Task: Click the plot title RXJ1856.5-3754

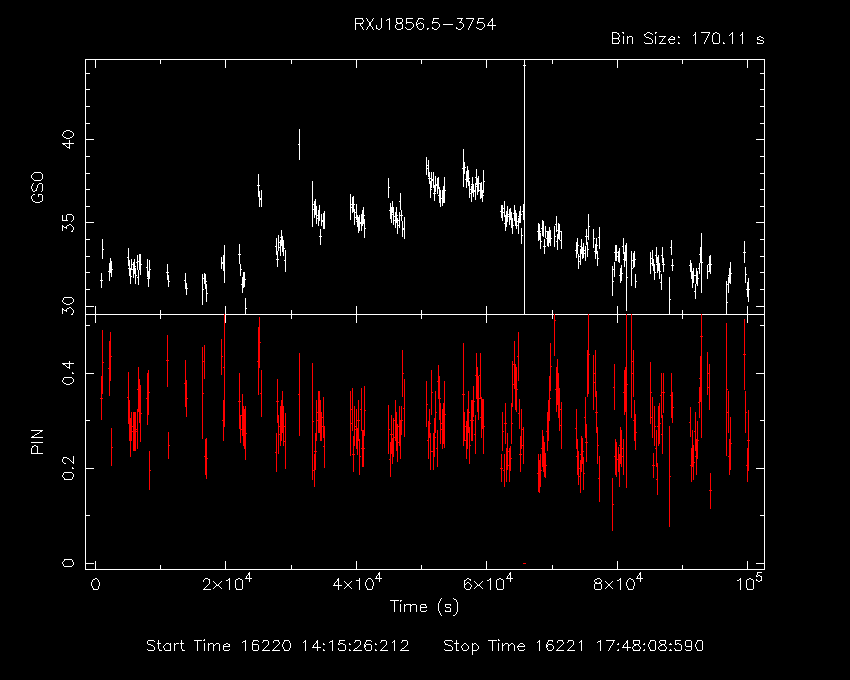Action: (424, 25)
